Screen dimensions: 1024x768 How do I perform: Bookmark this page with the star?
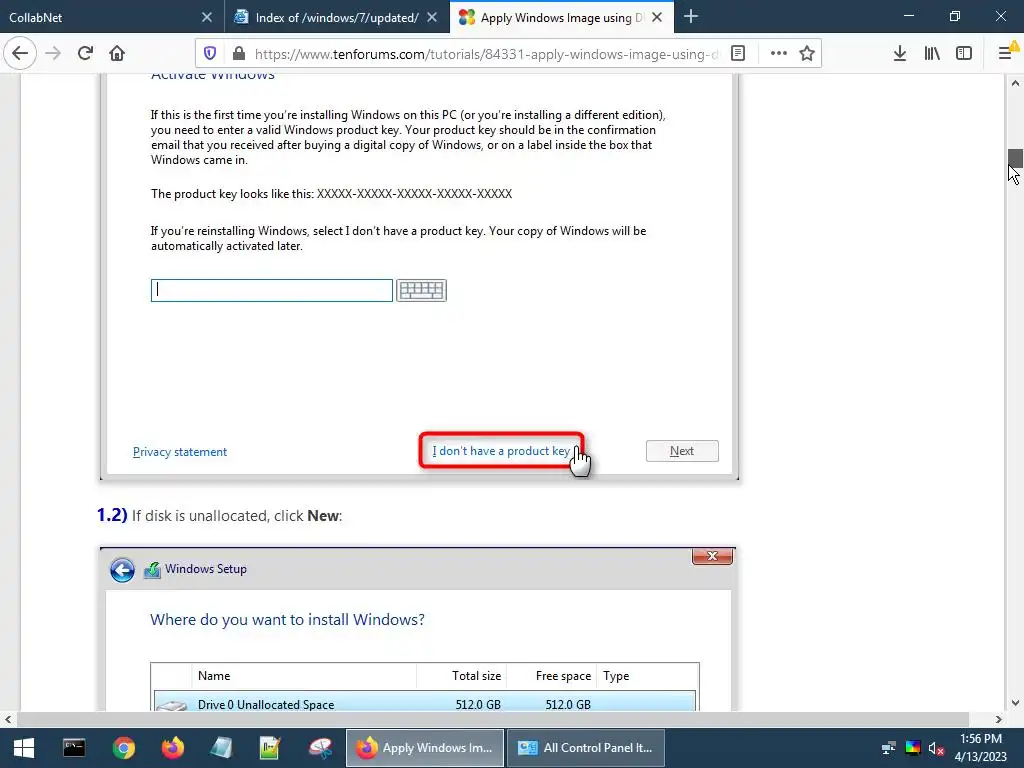click(807, 54)
